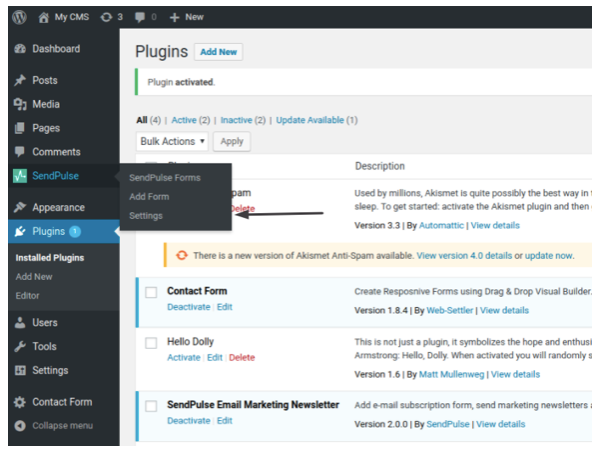The width and height of the screenshot is (613, 456).
Task: Open Add New under Plugins submenu
Action: 34,277
